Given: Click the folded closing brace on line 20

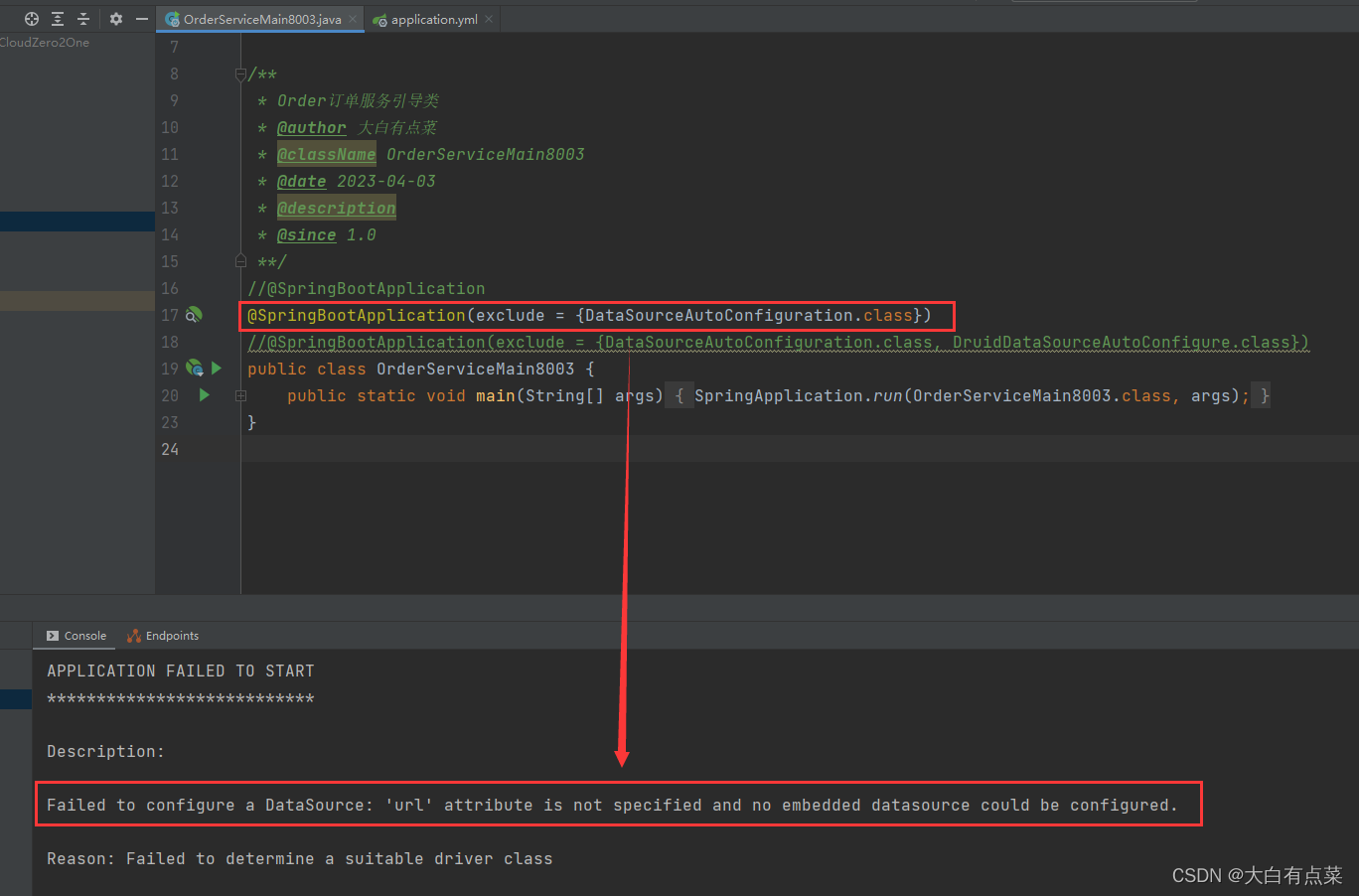Looking at the screenshot, I should point(1265,395).
